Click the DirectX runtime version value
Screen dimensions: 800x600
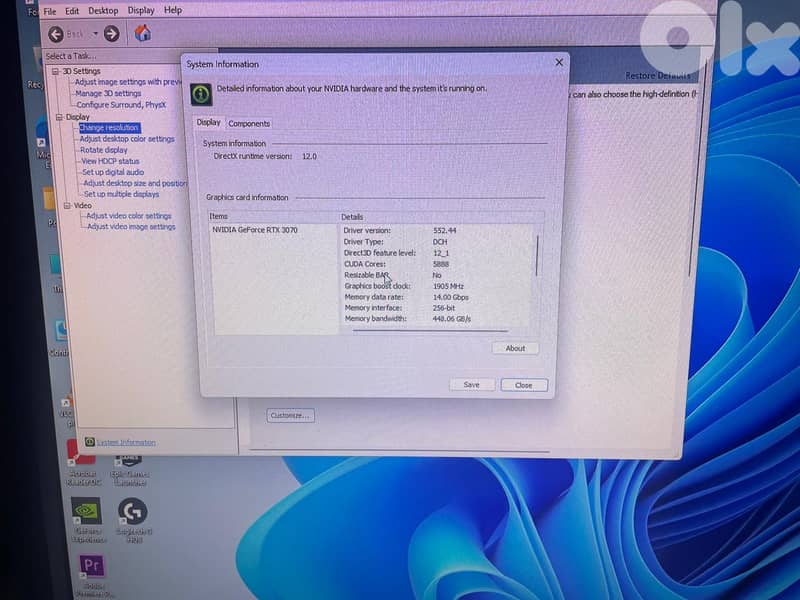pos(309,157)
